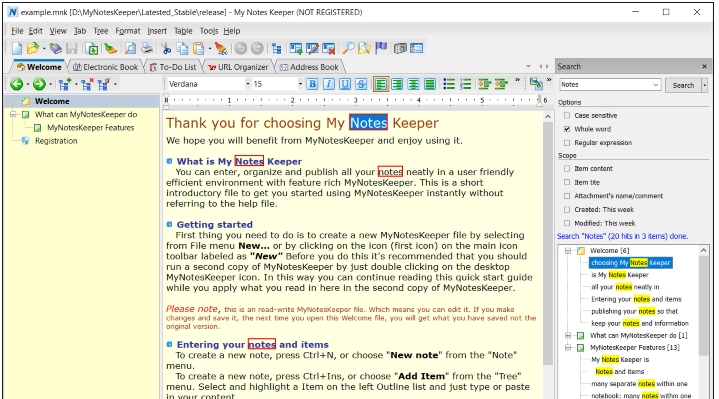This screenshot has width=719, height=399.
Task: Click the Search button
Action: (683, 85)
